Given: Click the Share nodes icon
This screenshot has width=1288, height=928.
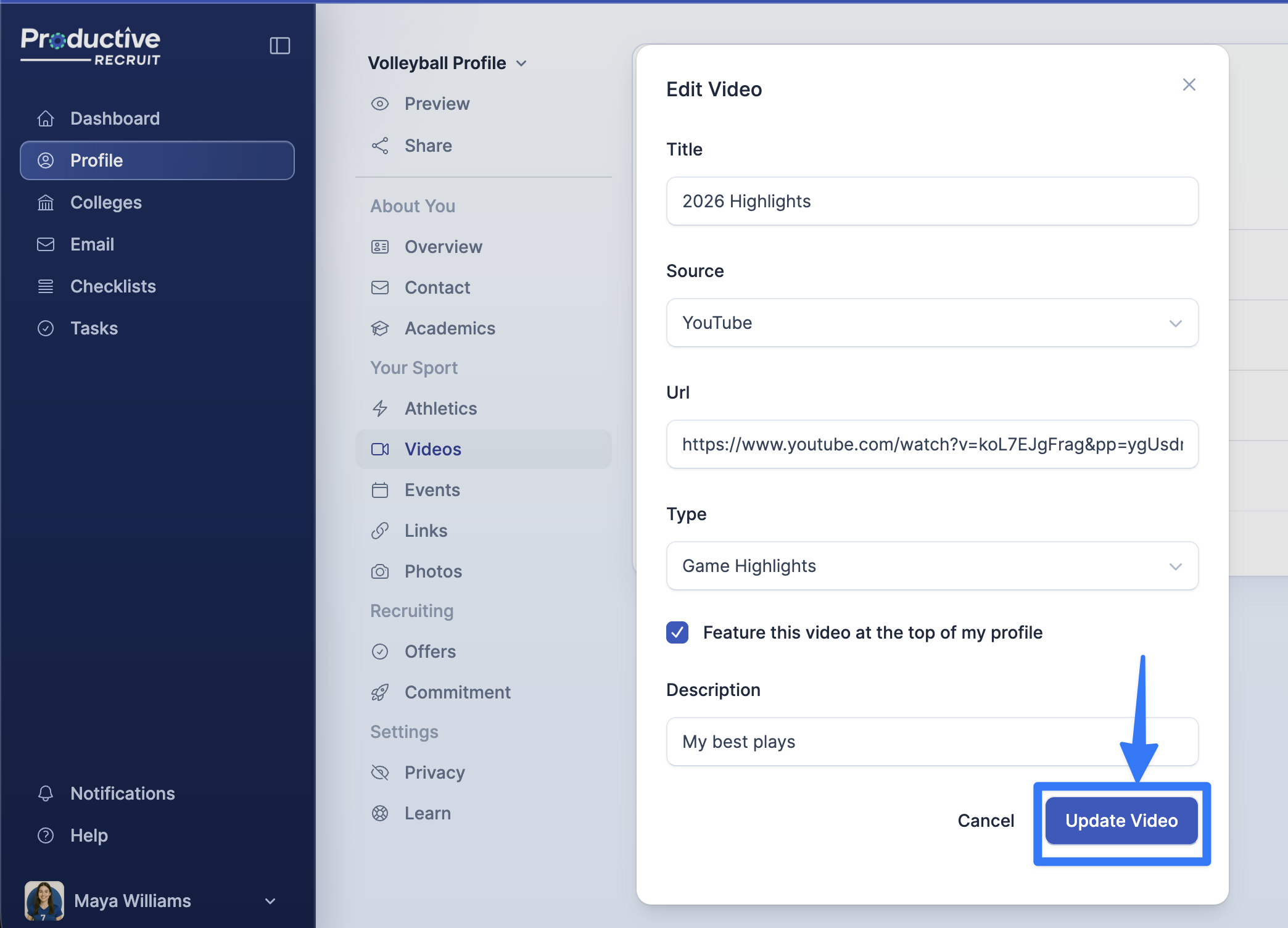Looking at the screenshot, I should point(380,146).
